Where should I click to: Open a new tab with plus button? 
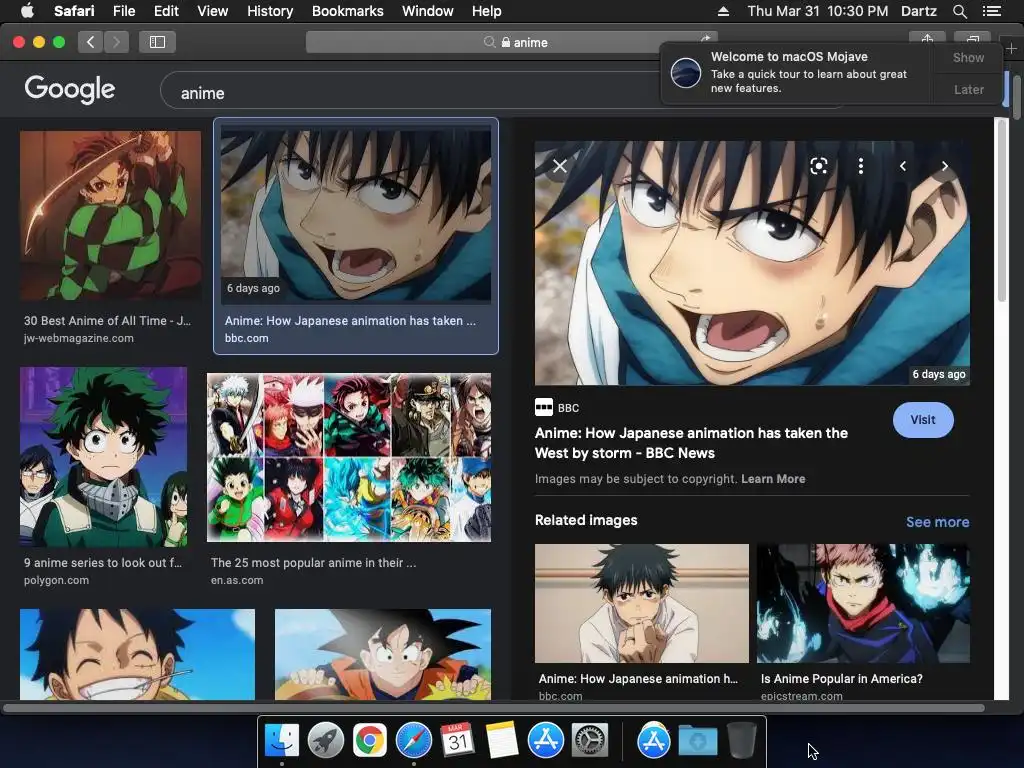pyautogui.click(x=1011, y=48)
